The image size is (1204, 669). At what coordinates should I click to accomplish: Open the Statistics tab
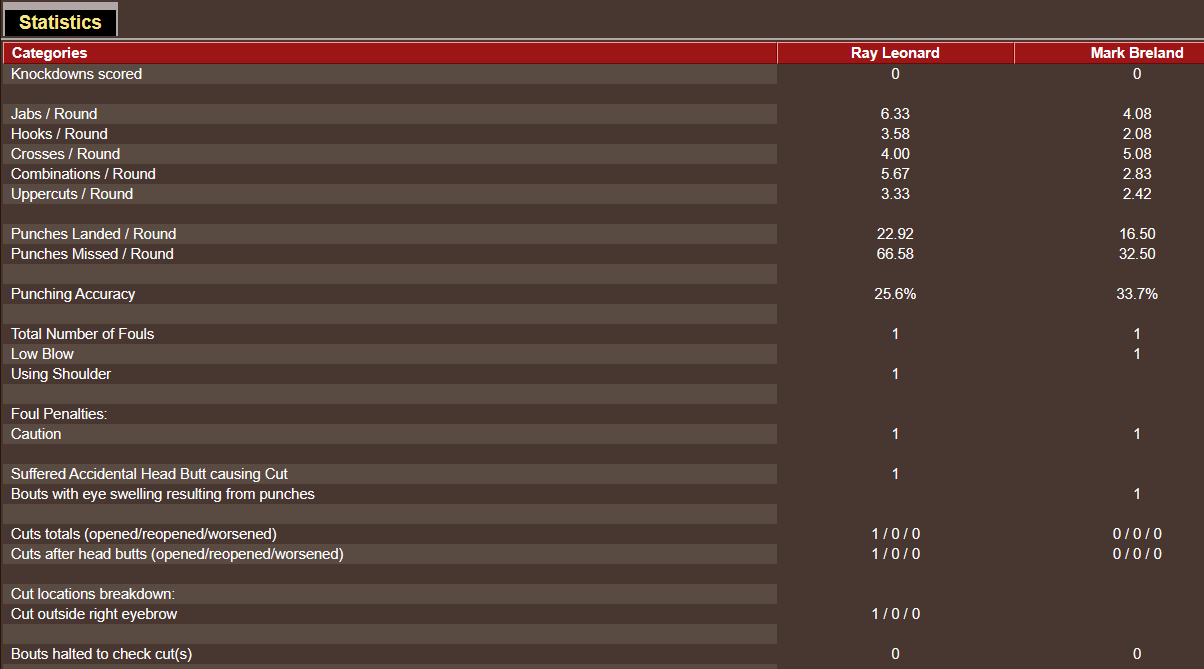click(x=60, y=21)
